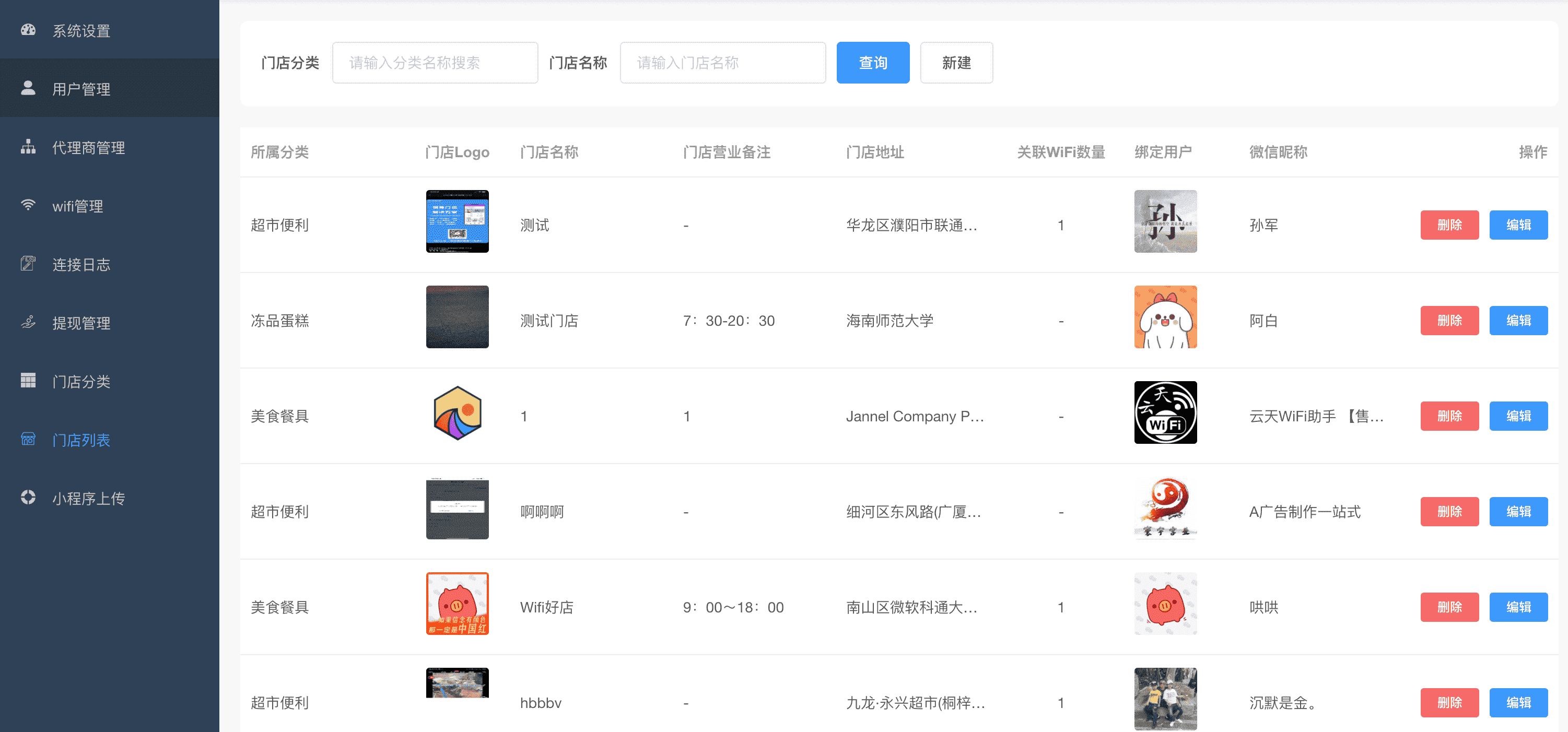The width and height of the screenshot is (1568, 732).
Task: Click 沉默是金。 photo avatar
Action: pos(1165,699)
